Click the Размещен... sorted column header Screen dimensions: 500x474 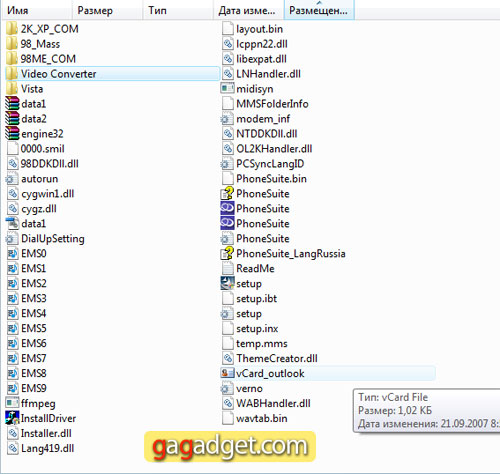pos(318,10)
